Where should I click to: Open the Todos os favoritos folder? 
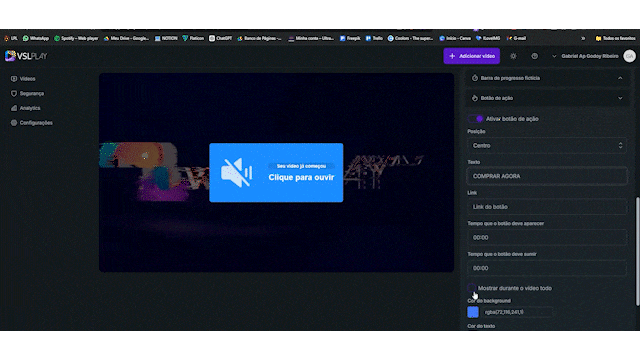(x=616, y=38)
